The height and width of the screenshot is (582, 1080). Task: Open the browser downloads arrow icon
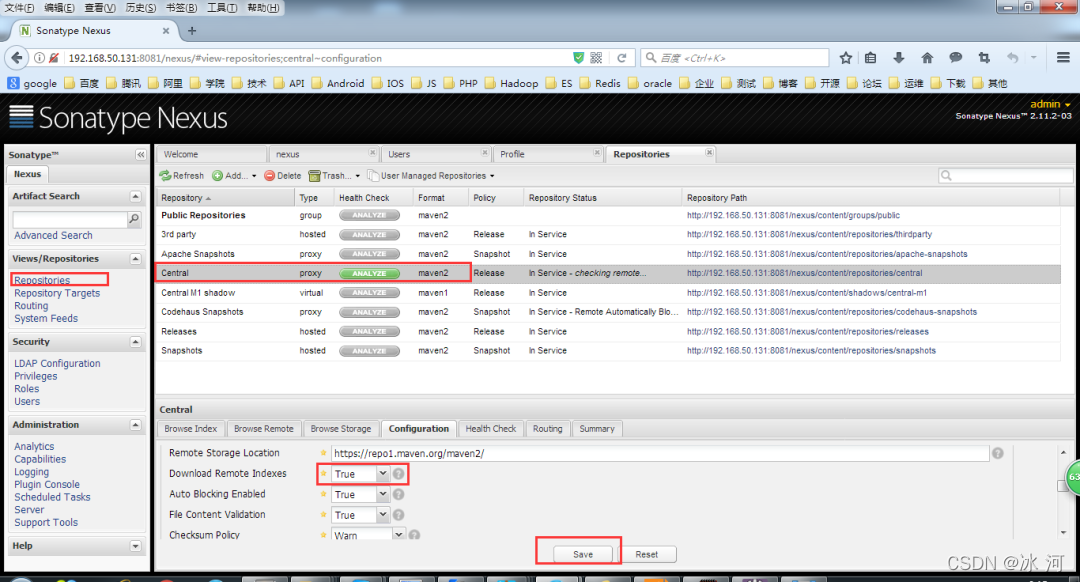coord(899,58)
